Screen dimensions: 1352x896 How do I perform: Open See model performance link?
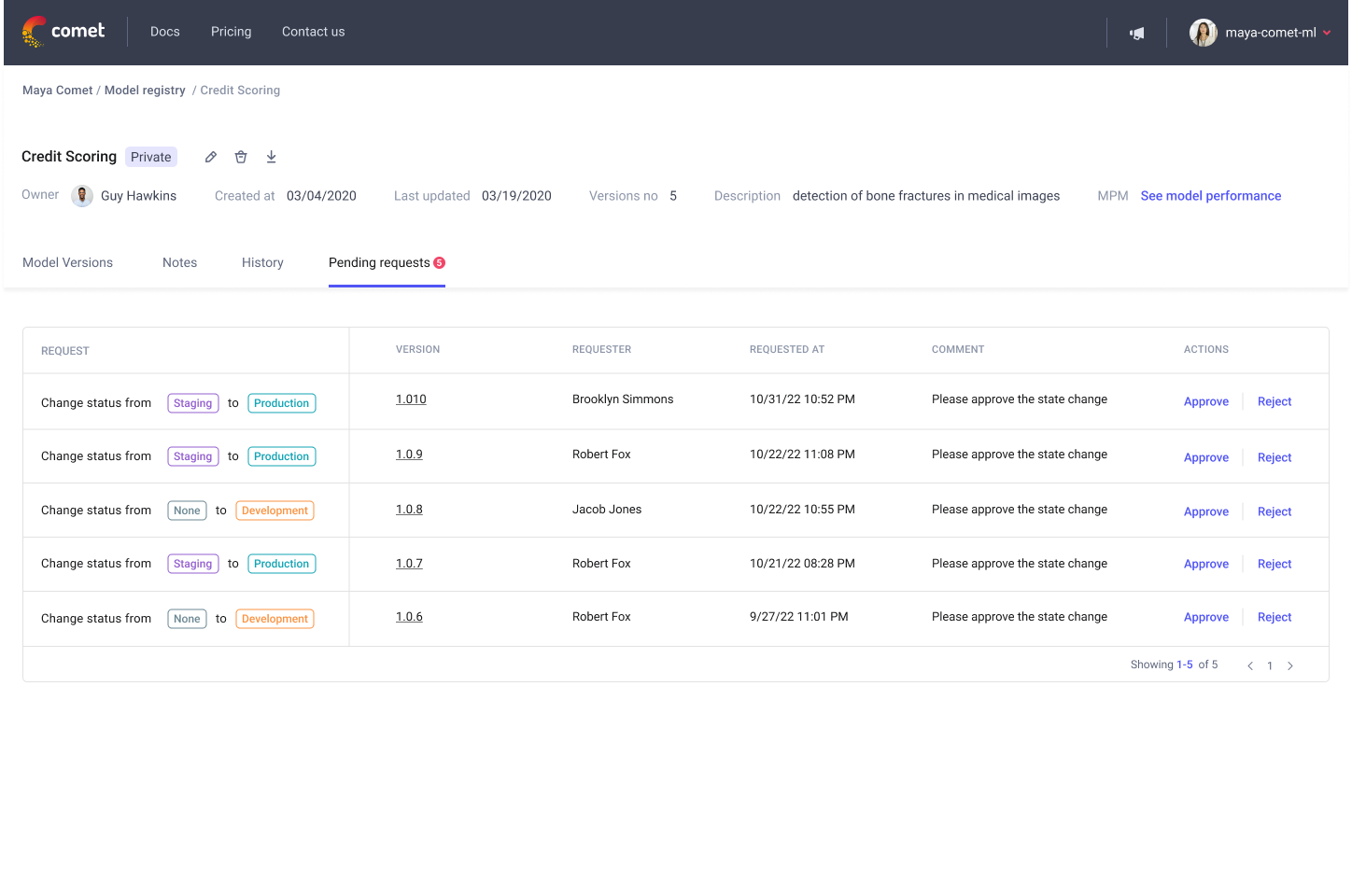click(1211, 195)
